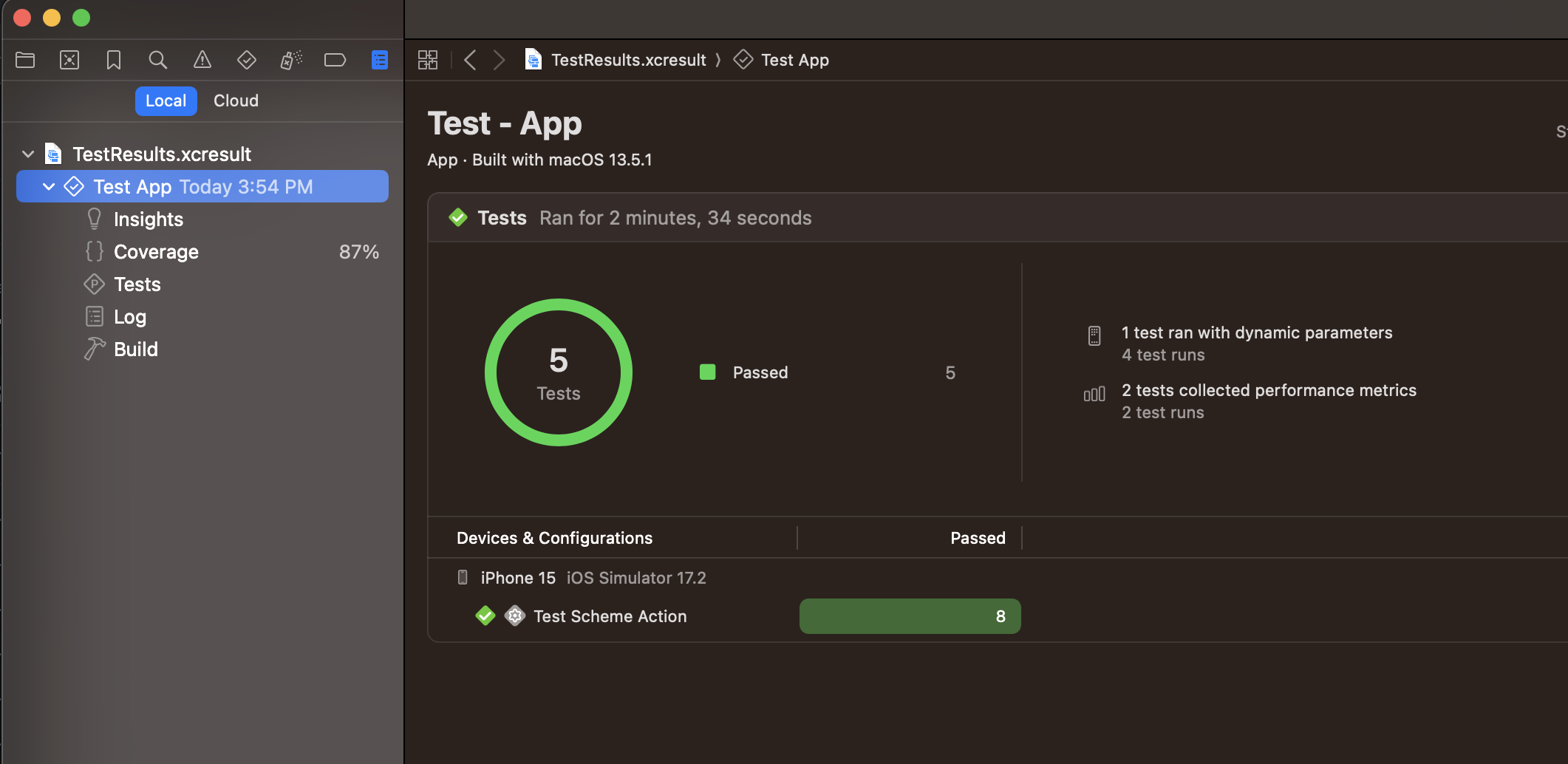Click the Passed legend label

click(x=760, y=372)
